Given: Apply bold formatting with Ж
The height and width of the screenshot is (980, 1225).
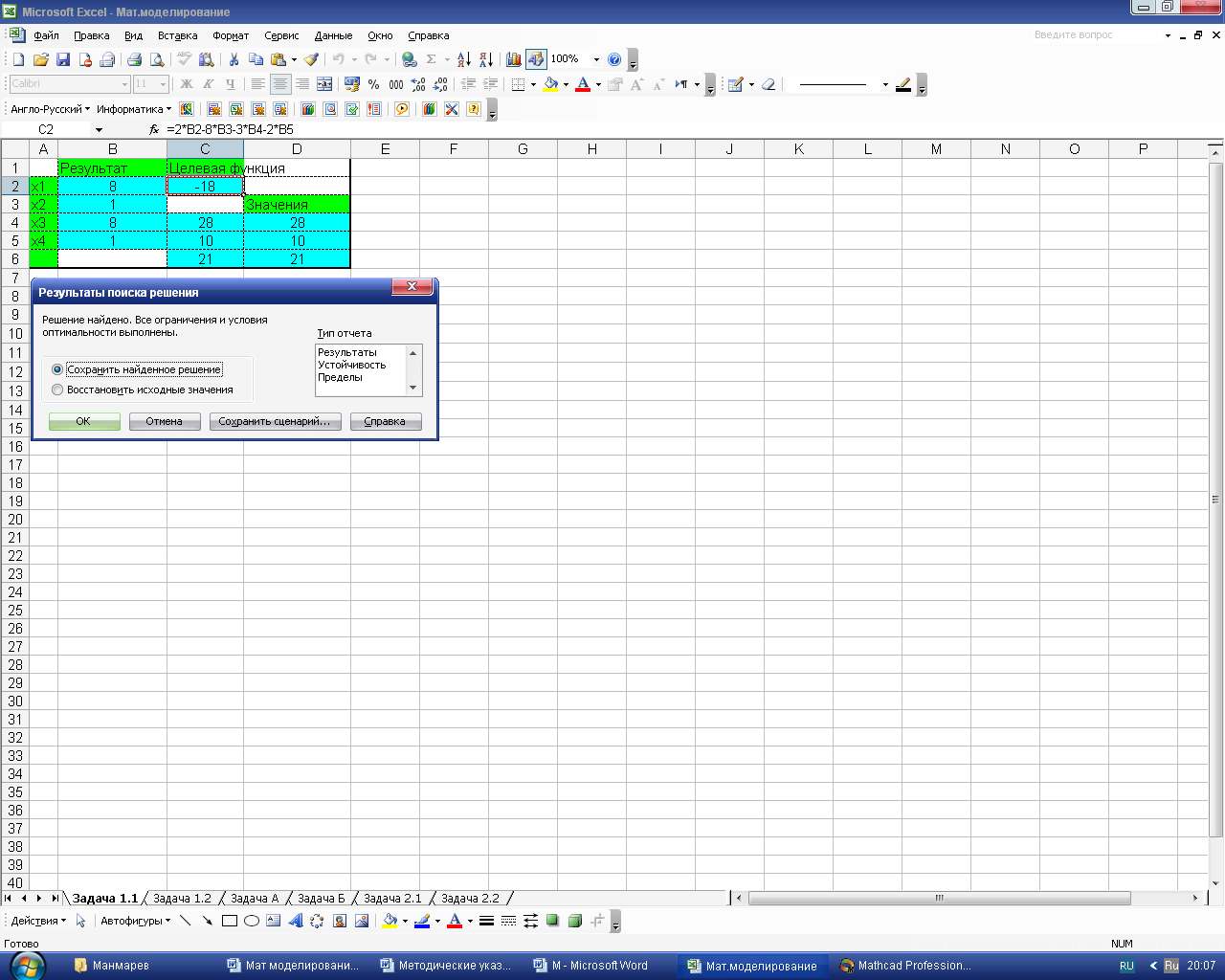Looking at the screenshot, I should [187, 84].
